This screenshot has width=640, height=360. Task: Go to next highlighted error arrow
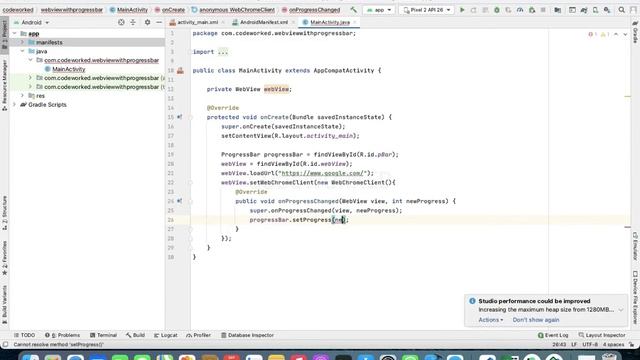pos(625,34)
